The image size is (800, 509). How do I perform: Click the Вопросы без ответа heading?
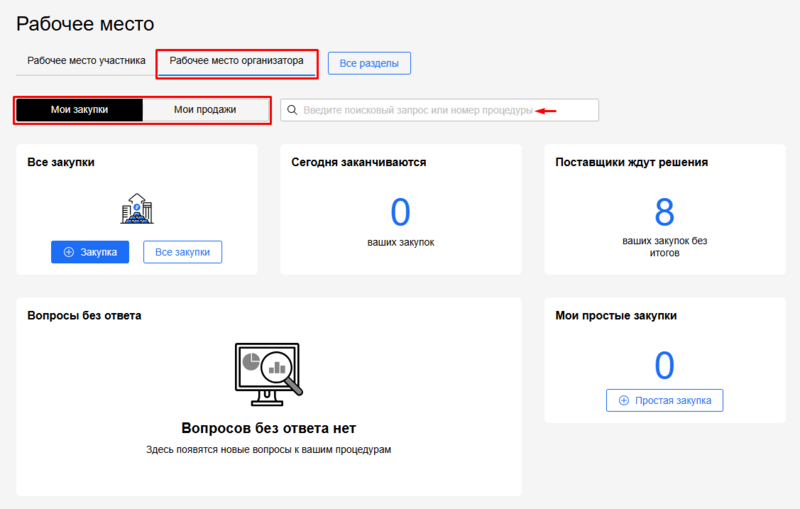(x=84, y=316)
